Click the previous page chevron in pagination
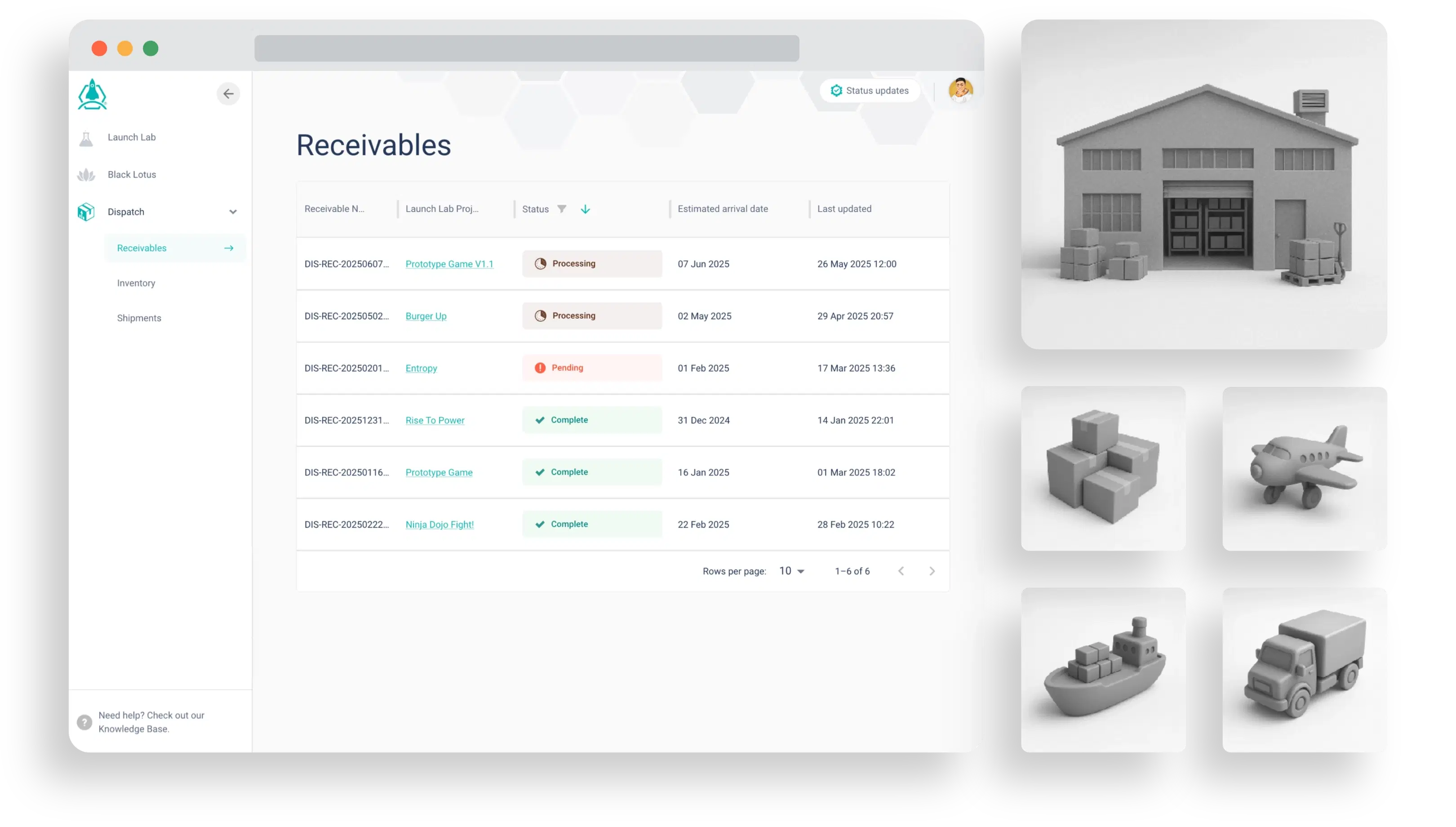This screenshot has width=1456, height=827. point(902,571)
